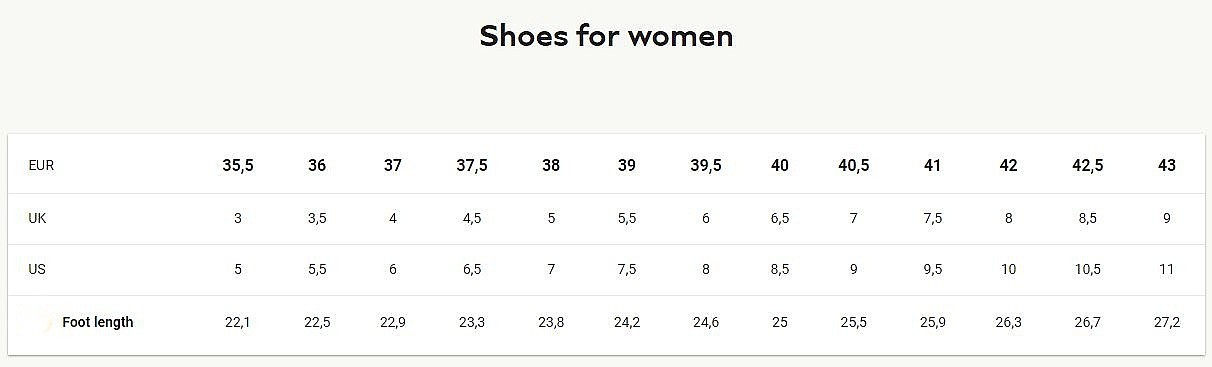This screenshot has width=1212, height=367.
Task: Click US size 11 cell
Action: [1167, 270]
